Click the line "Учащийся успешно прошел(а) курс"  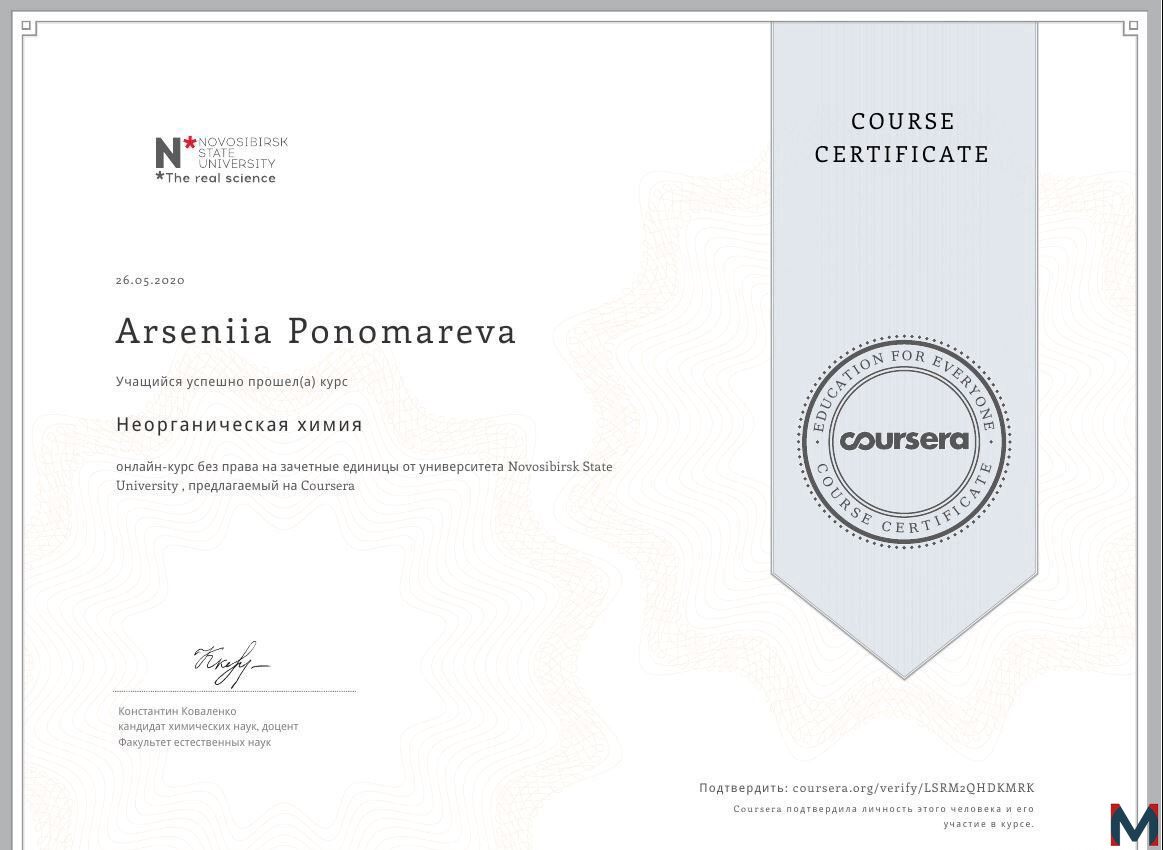[x=231, y=381]
